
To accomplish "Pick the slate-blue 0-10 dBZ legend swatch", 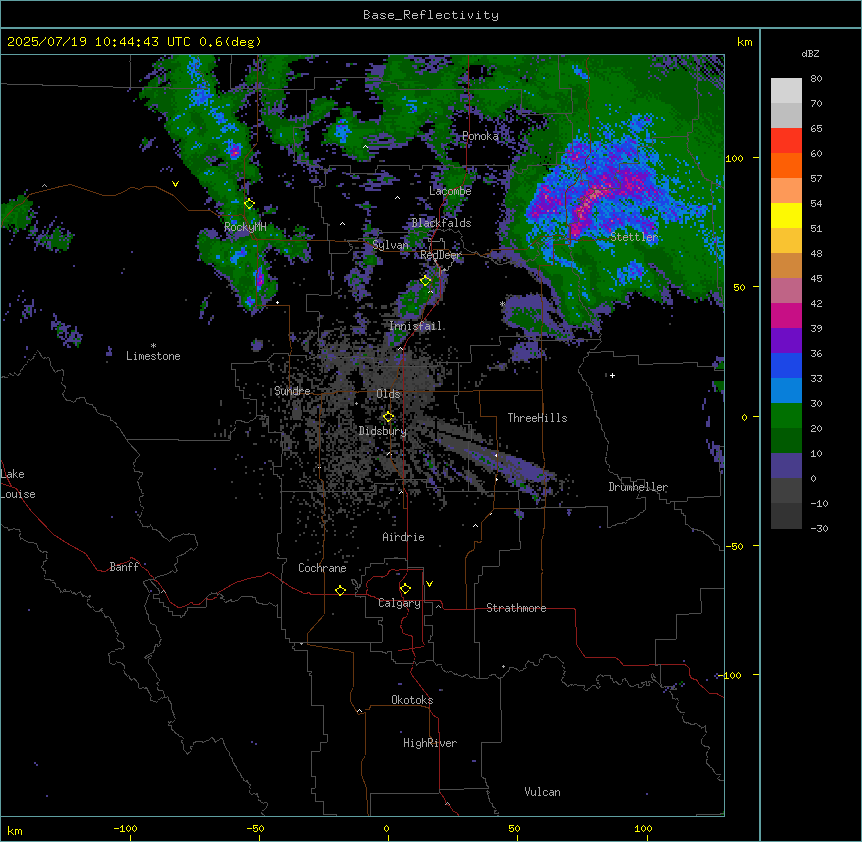I will pyautogui.click(x=786, y=466).
